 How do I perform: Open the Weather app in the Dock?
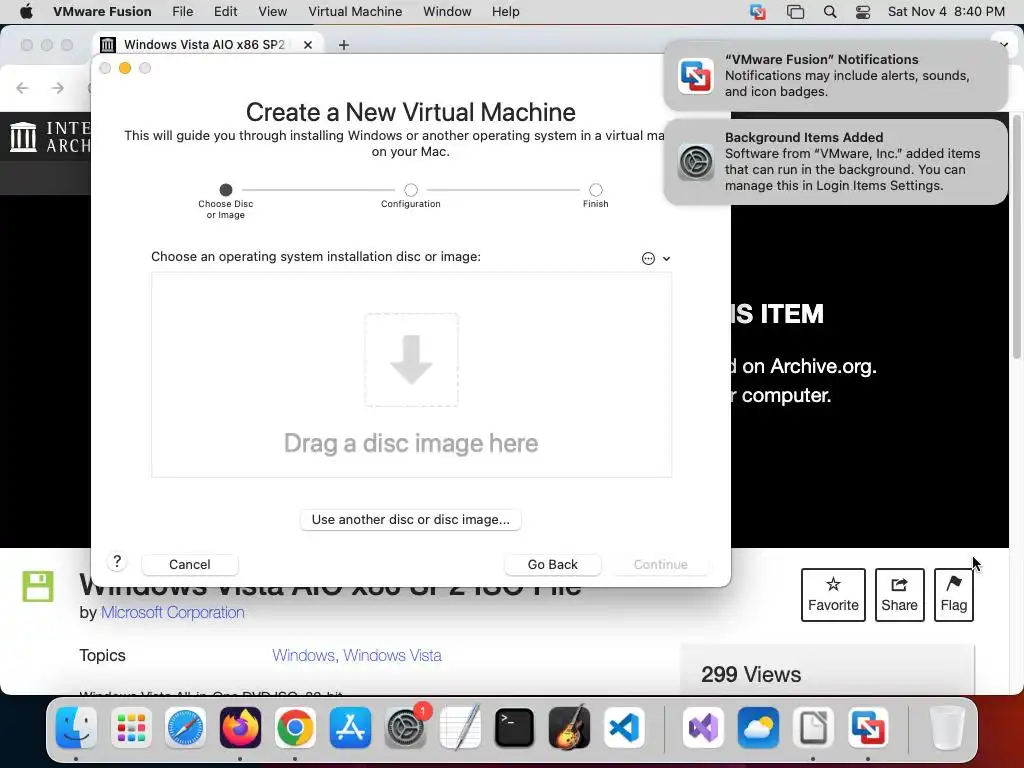758,728
